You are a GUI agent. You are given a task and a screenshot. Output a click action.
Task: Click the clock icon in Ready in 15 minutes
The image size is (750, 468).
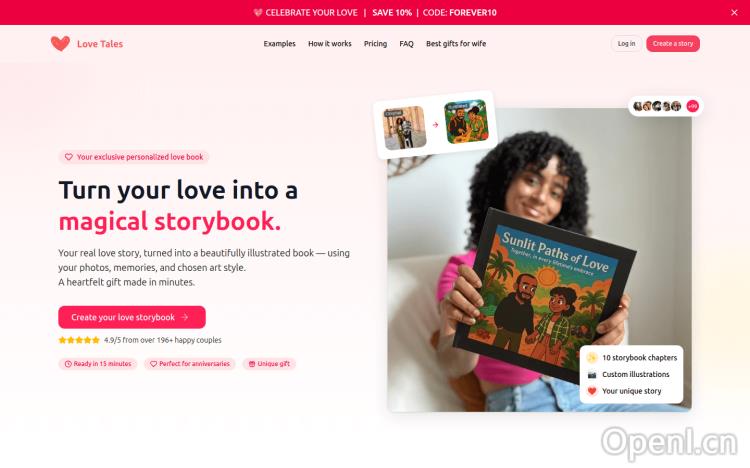[x=68, y=364]
